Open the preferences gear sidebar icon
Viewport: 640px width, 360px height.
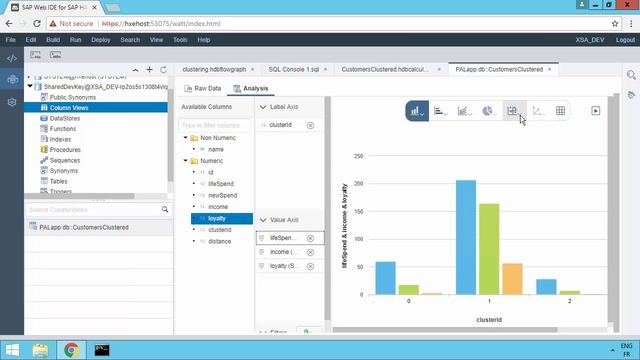(12, 102)
